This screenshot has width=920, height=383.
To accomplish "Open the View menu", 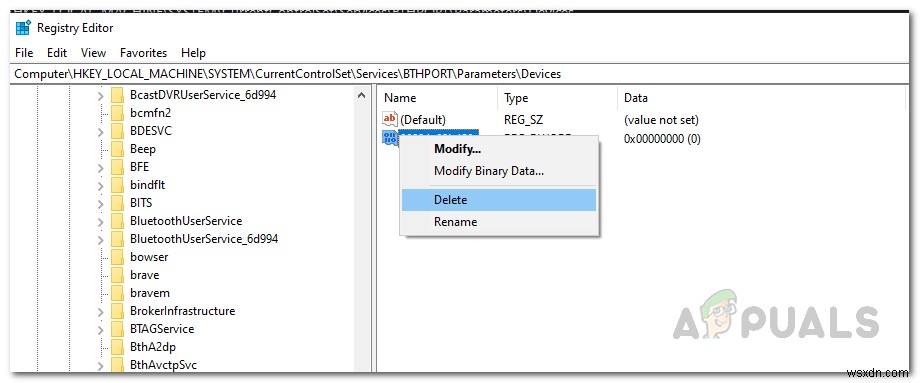I will coord(93,53).
